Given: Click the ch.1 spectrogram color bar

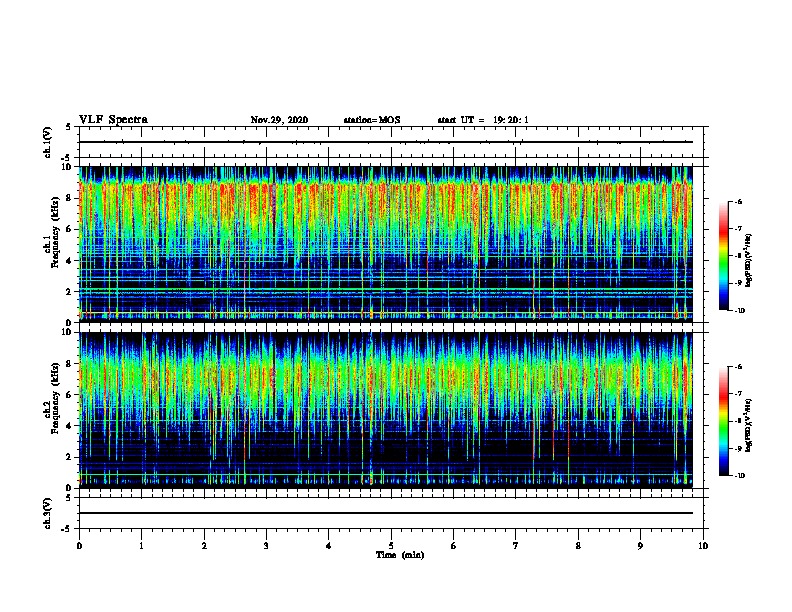Looking at the screenshot, I should pos(723,256).
